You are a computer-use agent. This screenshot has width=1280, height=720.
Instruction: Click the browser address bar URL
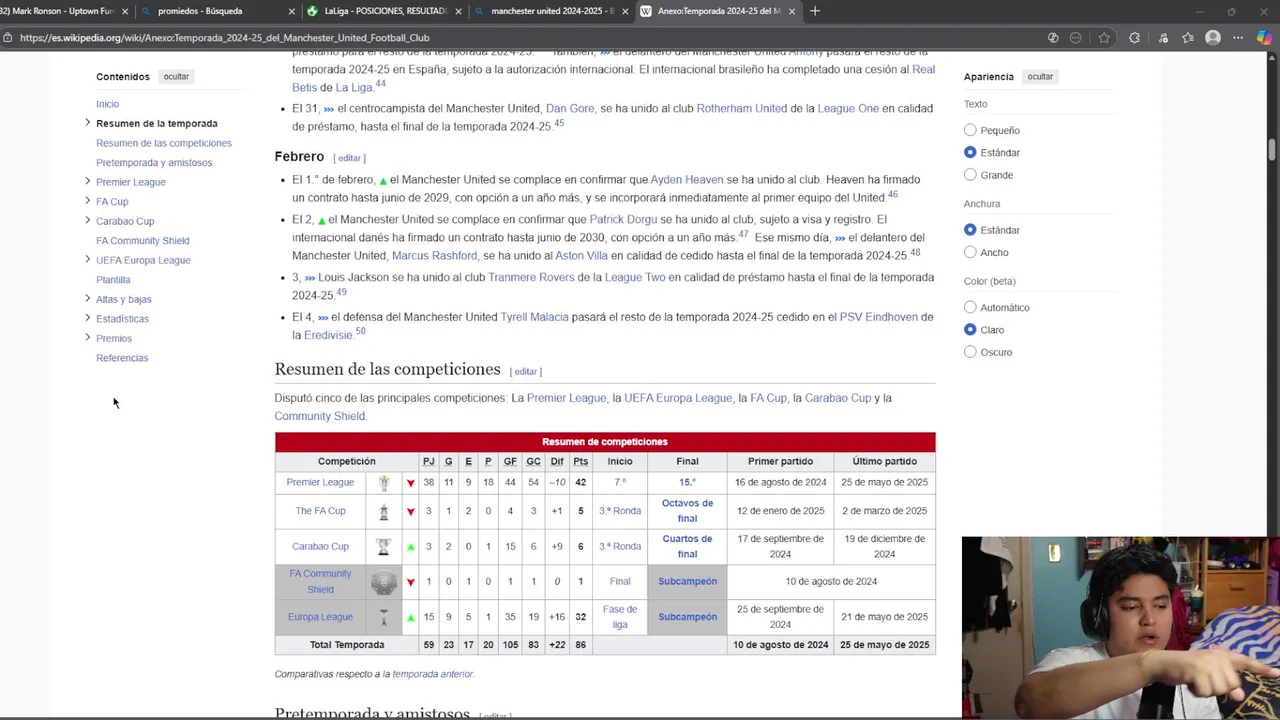(x=224, y=38)
